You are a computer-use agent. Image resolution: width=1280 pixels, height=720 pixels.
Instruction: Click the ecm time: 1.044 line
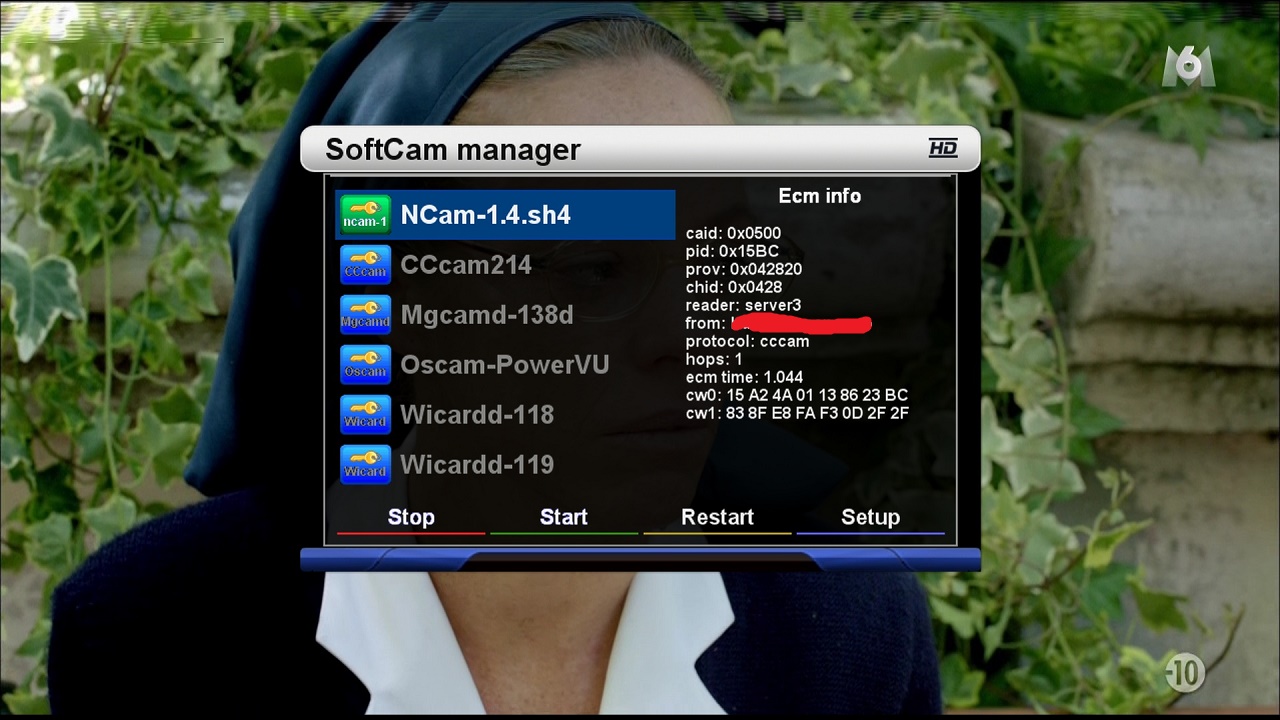(x=744, y=377)
